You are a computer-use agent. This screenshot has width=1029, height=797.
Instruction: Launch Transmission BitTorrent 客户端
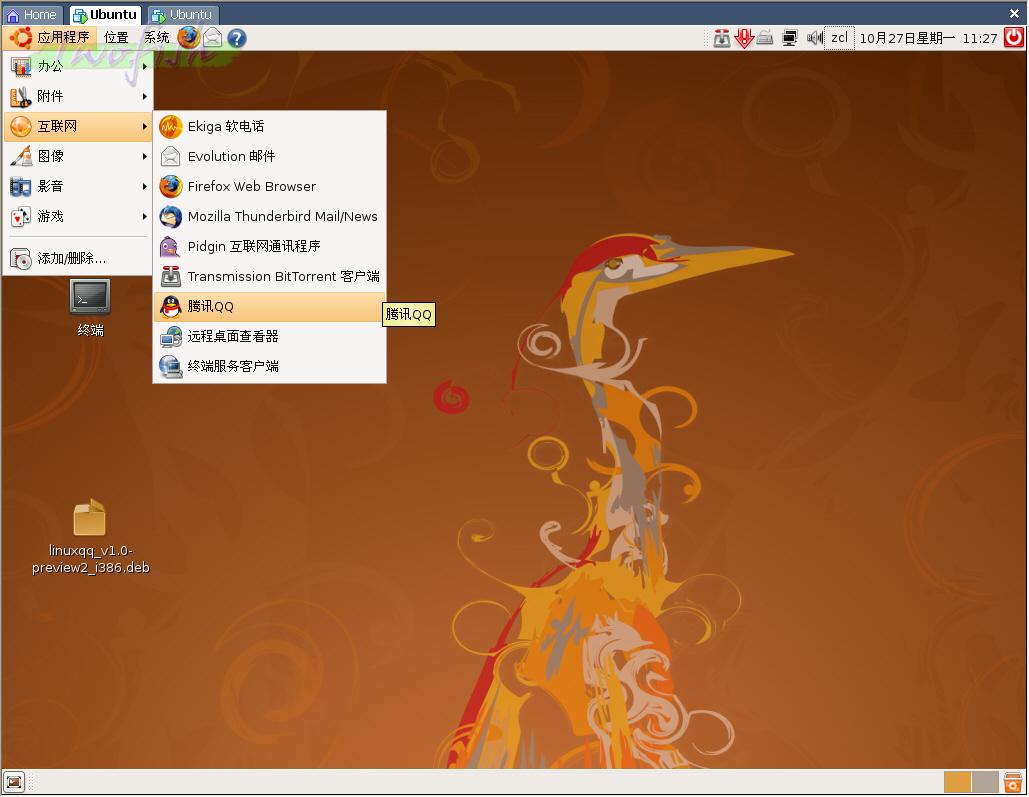[x=270, y=276]
